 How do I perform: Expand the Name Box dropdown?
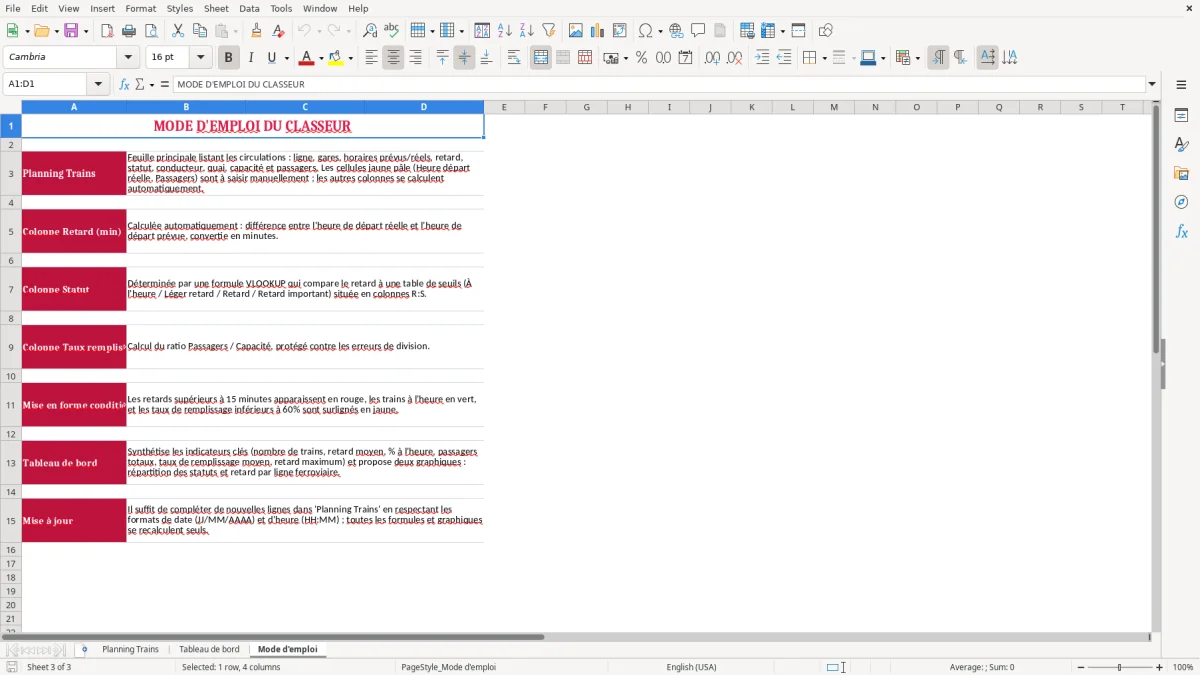pos(99,84)
